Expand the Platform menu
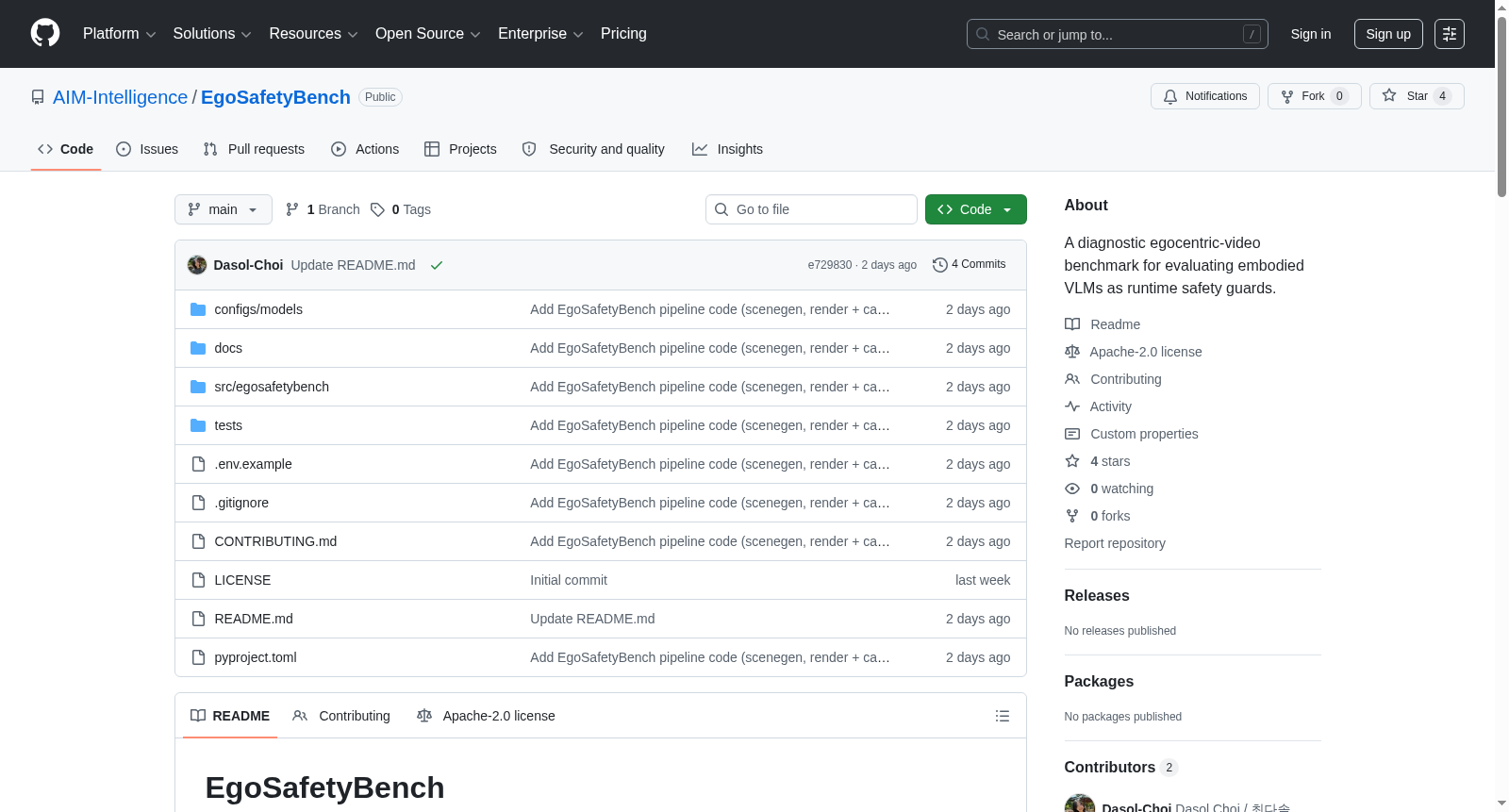This screenshot has width=1509, height=812. click(x=120, y=34)
